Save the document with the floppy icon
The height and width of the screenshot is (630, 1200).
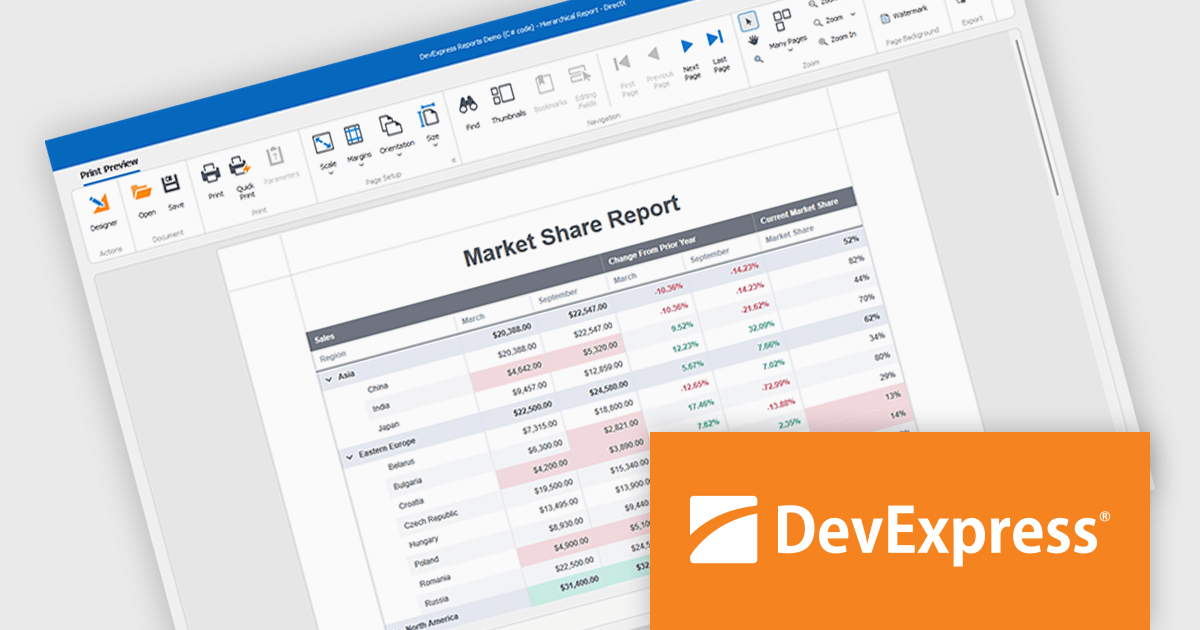point(171,184)
